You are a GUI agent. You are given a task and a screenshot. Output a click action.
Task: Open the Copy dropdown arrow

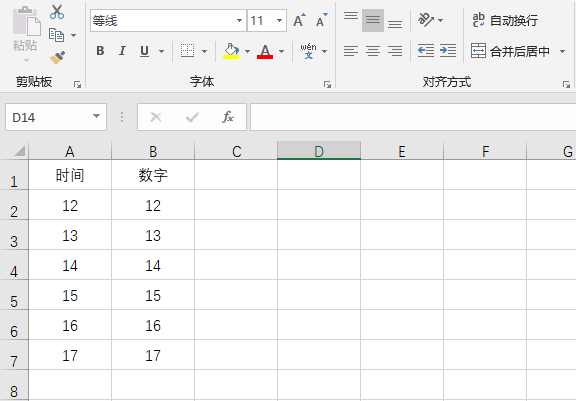(73, 35)
